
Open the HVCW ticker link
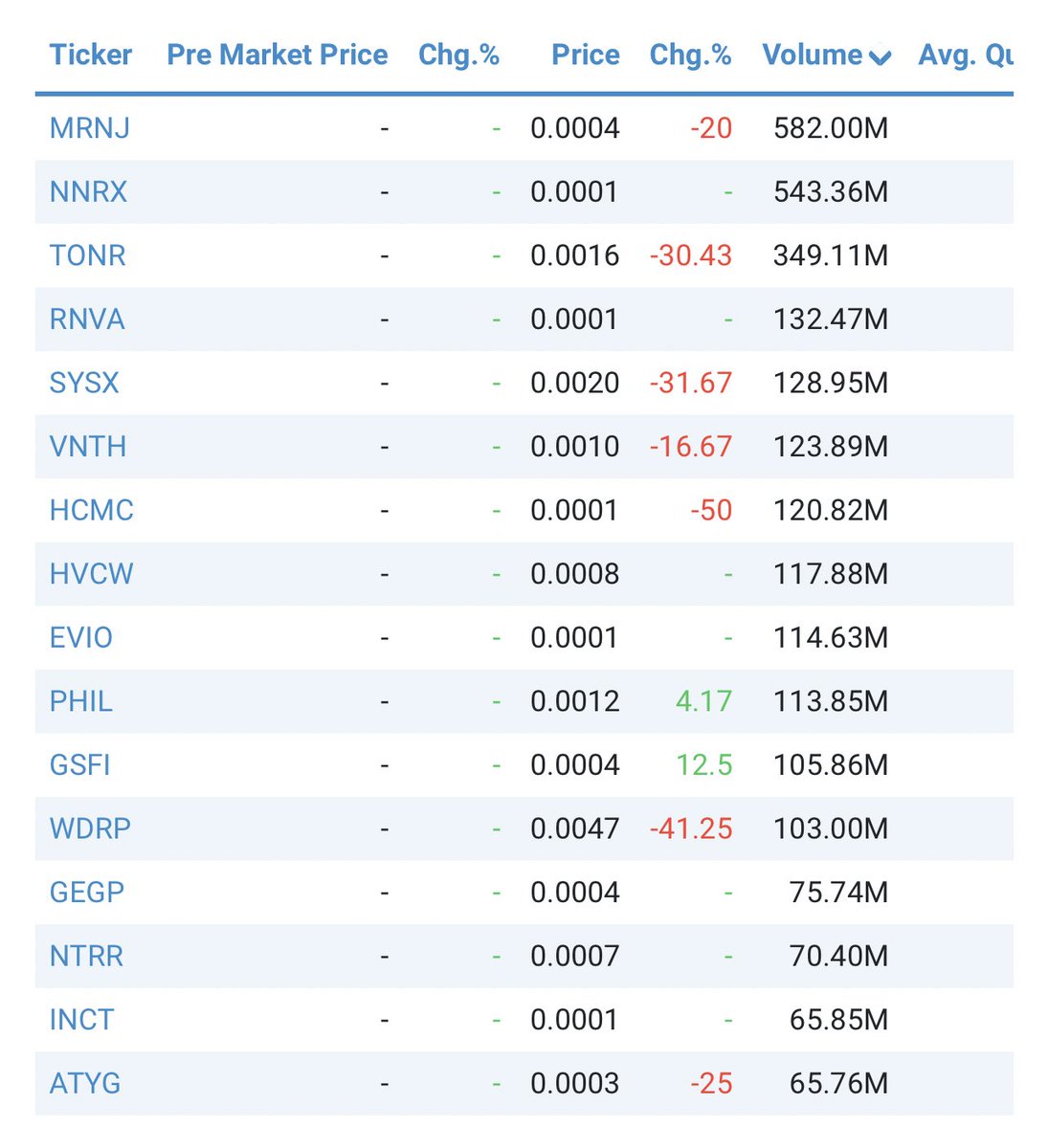(x=92, y=574)
